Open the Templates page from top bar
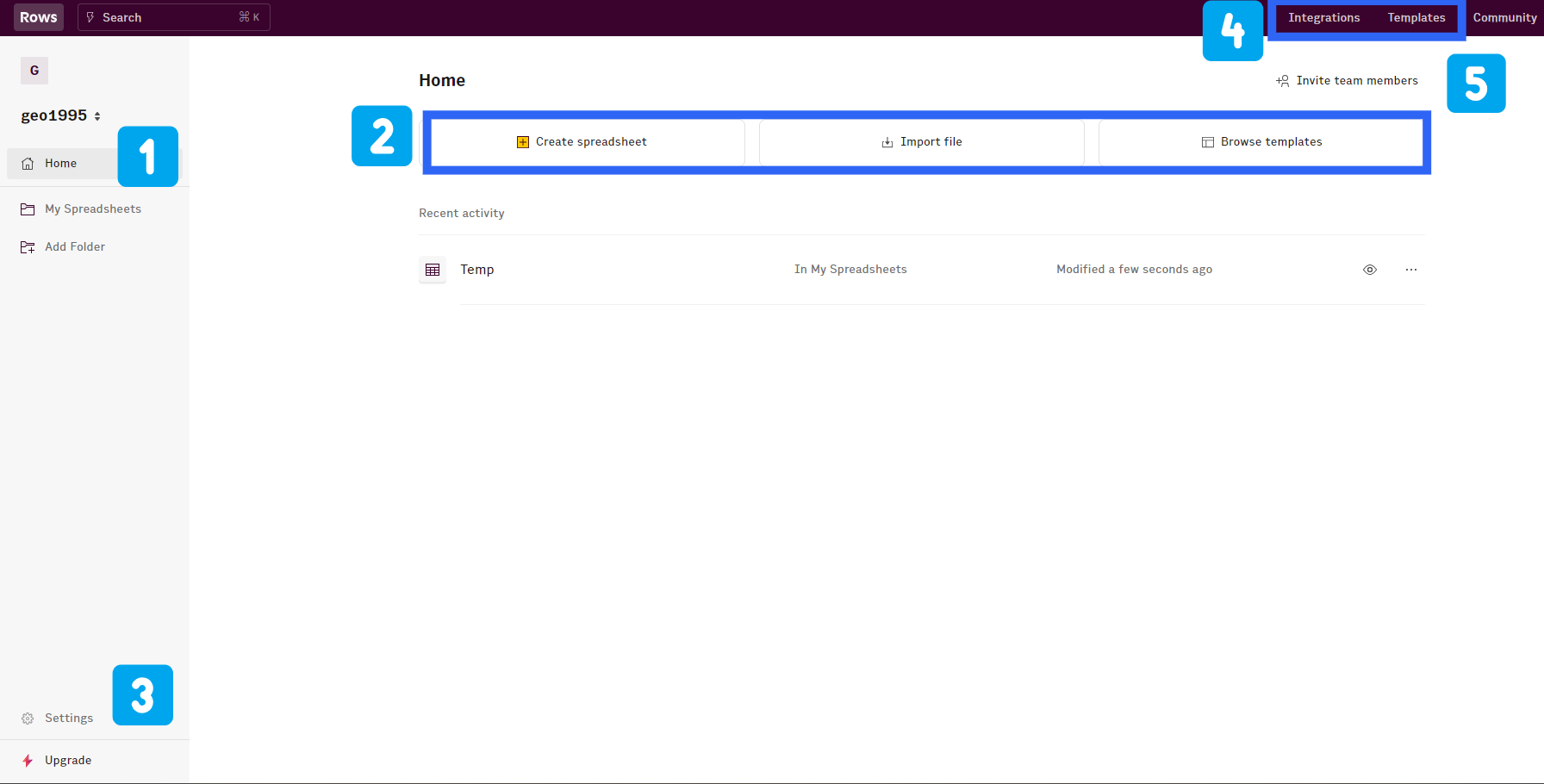 [x=1416, y=18]
